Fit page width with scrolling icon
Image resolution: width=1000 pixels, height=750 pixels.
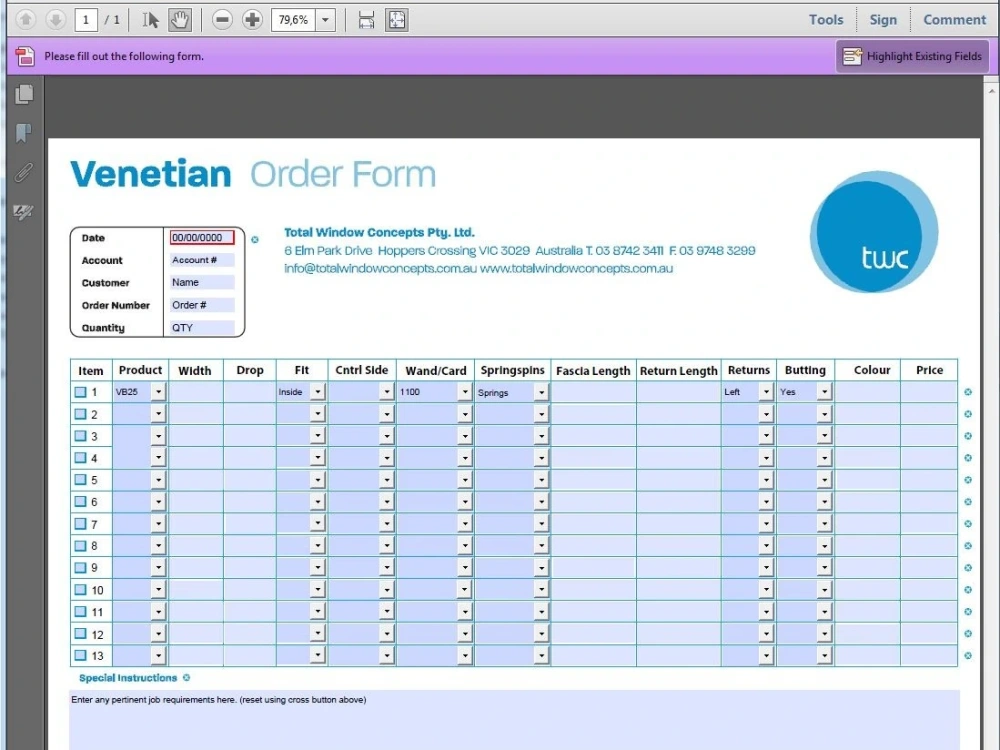coord(366,20)
